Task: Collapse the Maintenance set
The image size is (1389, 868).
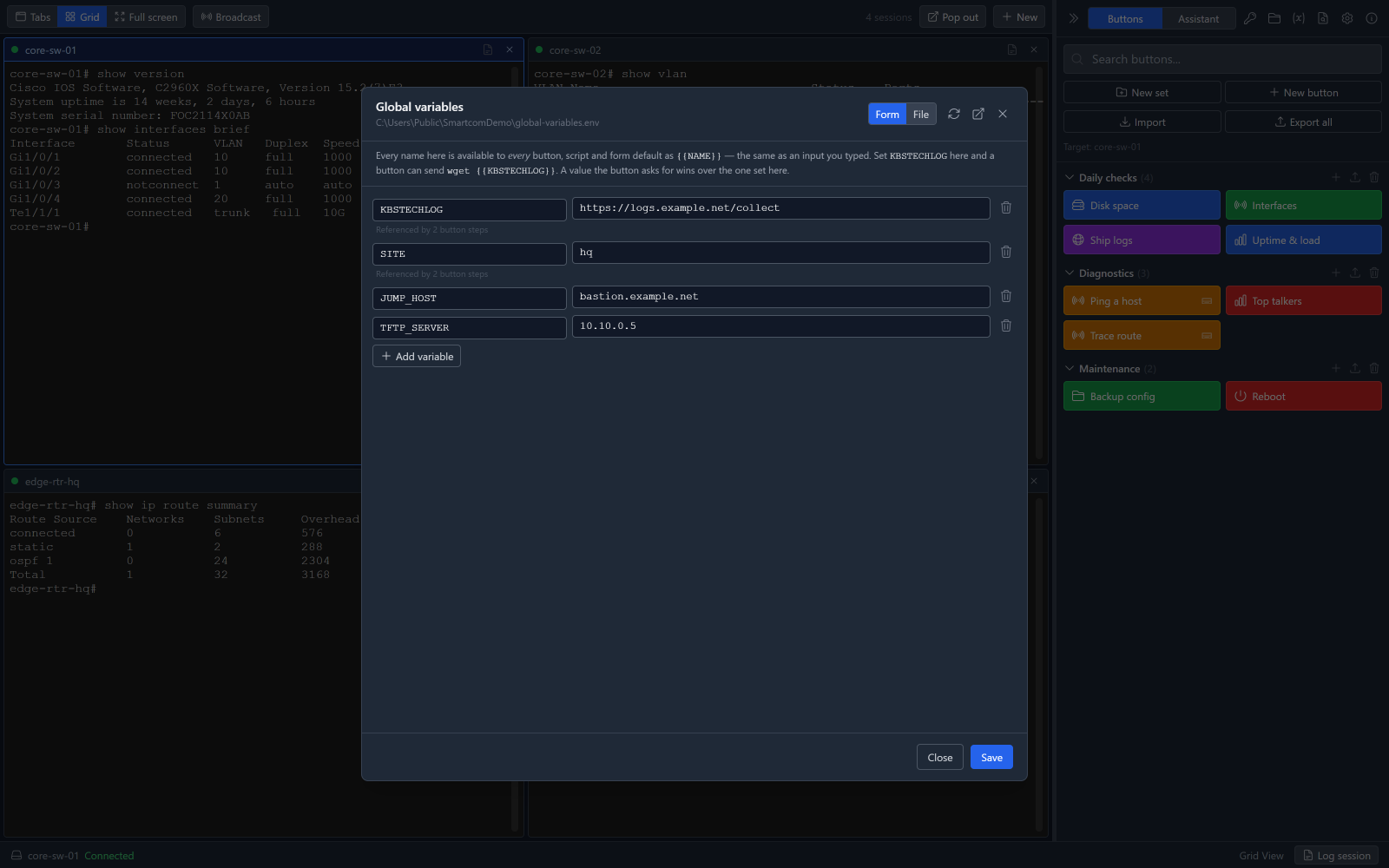Action: point(1070,369)
